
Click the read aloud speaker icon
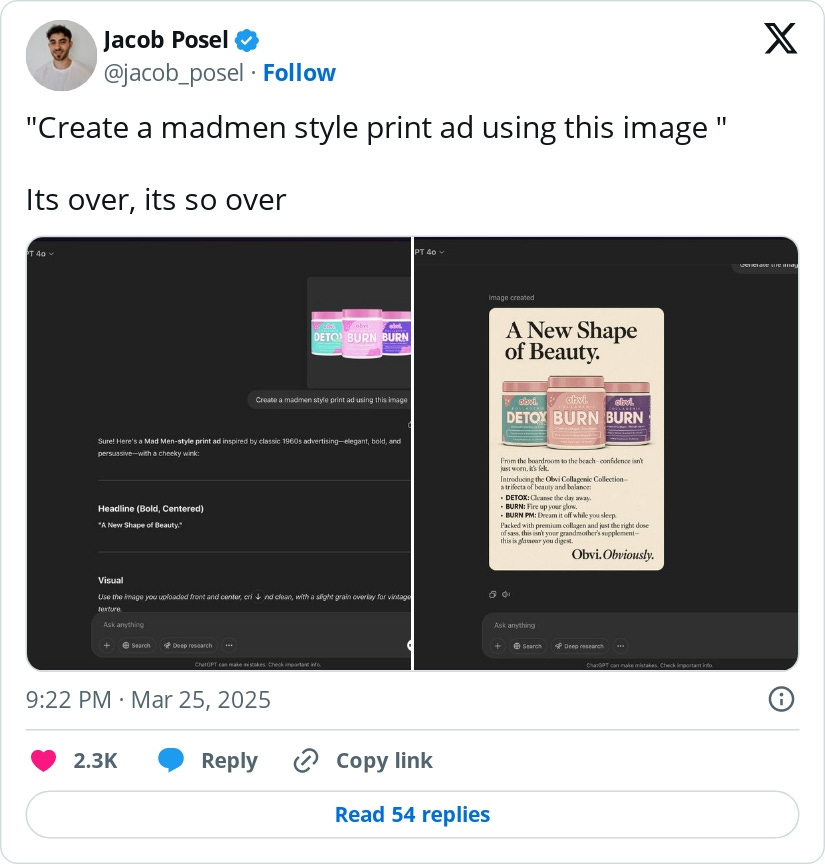click(506, 594)
